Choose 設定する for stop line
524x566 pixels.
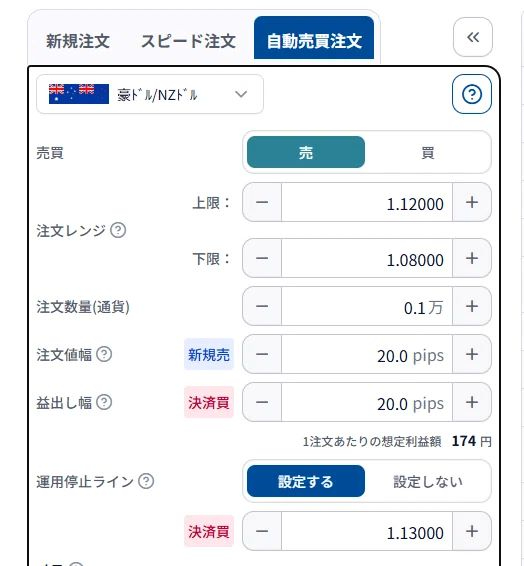click(x=306, y=481)
